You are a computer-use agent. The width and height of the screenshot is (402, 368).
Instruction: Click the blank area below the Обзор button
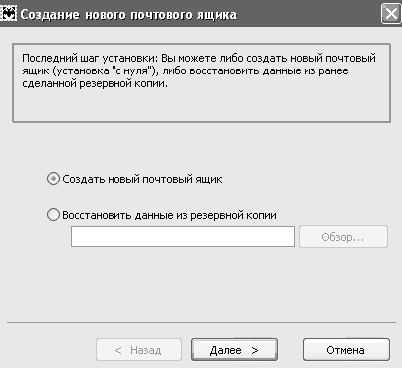[x=343, y=283]
